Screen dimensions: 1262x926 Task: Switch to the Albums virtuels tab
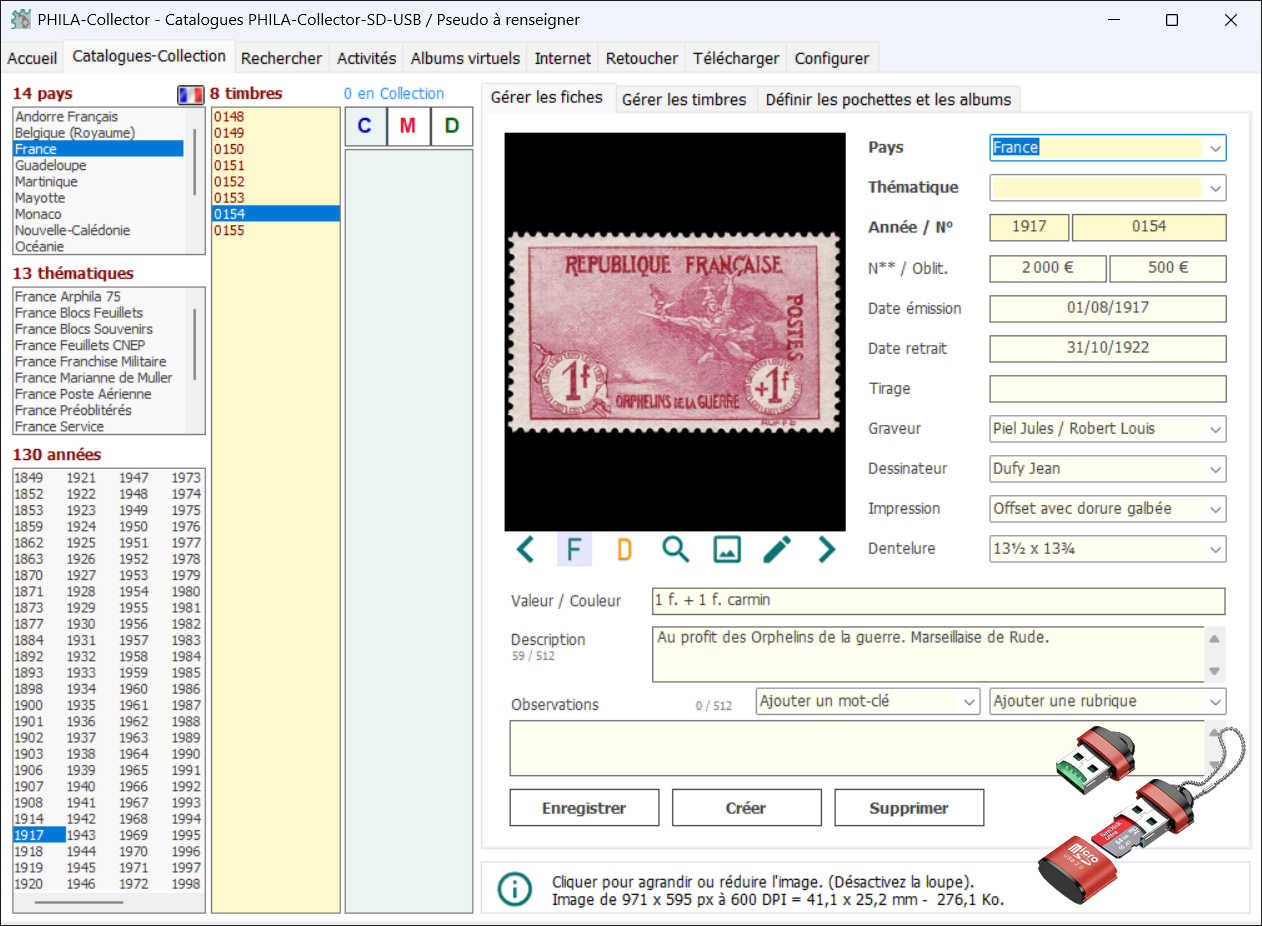[466, 58]
